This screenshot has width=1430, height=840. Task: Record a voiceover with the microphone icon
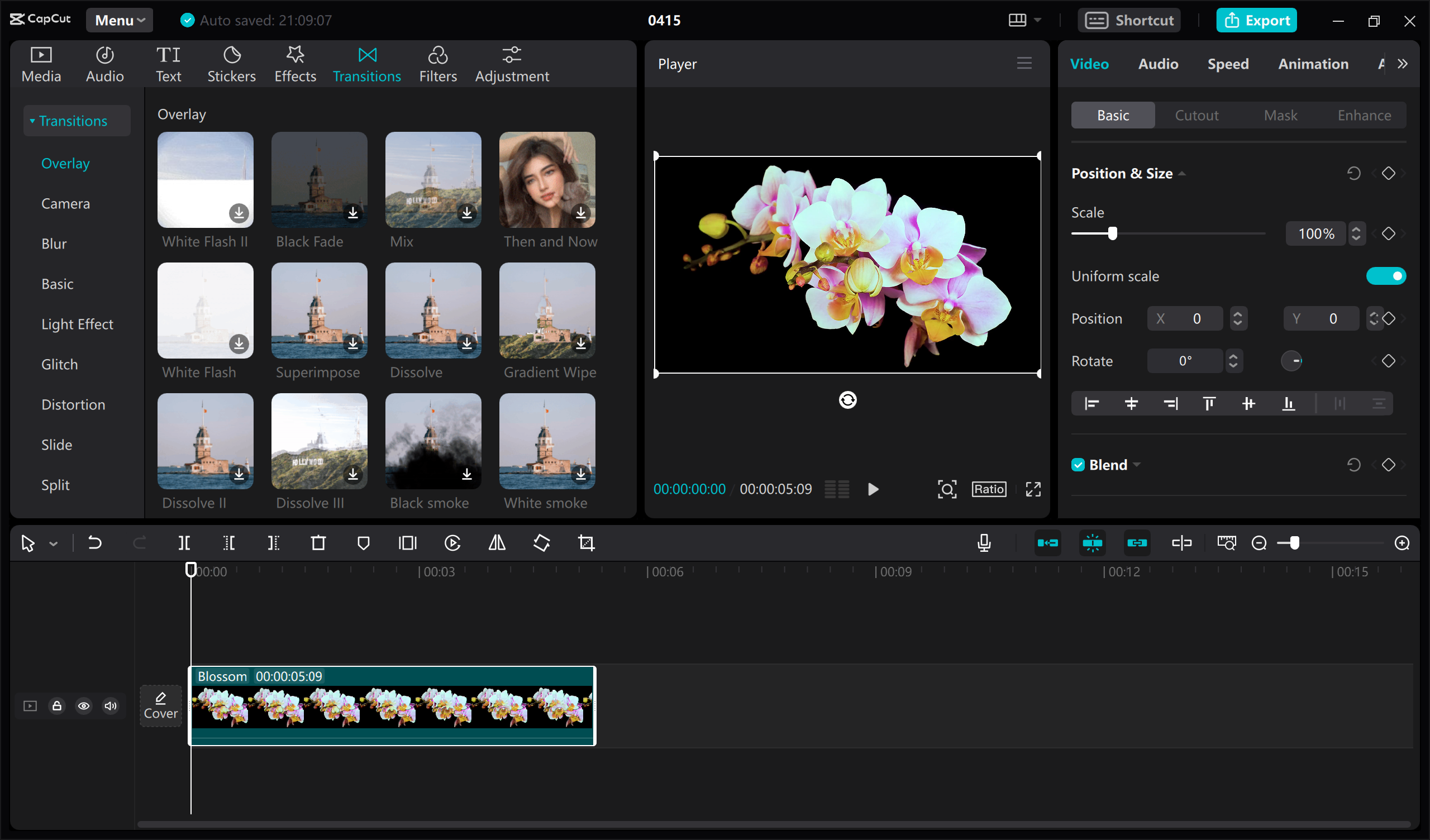coord(984,543)
